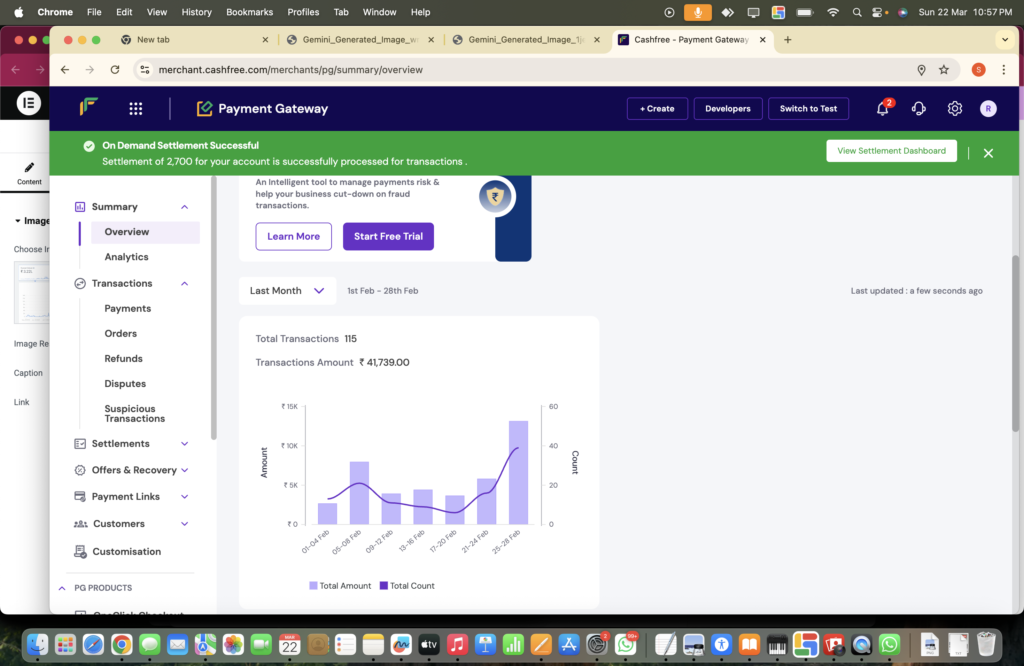Toggle Total Count legend in chart
1024x666 pixels.
click(x=407, y=586)
